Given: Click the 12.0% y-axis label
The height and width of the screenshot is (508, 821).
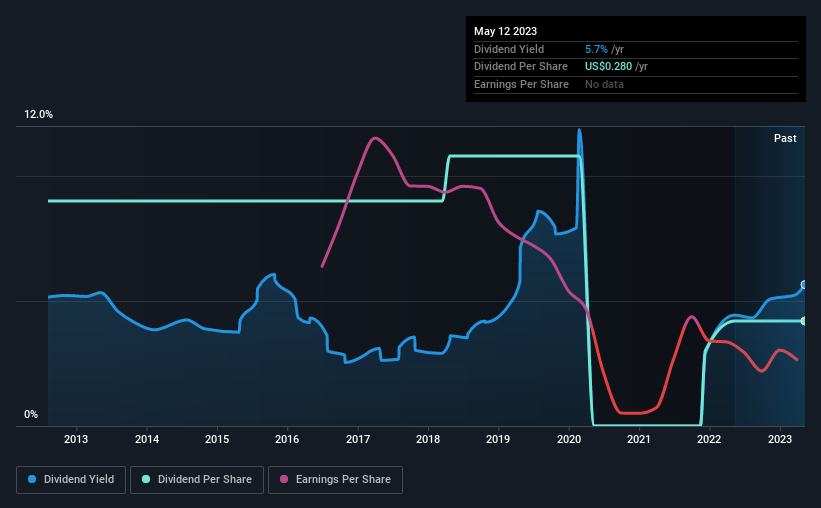Looking at the screenshot, I should 38,114.
